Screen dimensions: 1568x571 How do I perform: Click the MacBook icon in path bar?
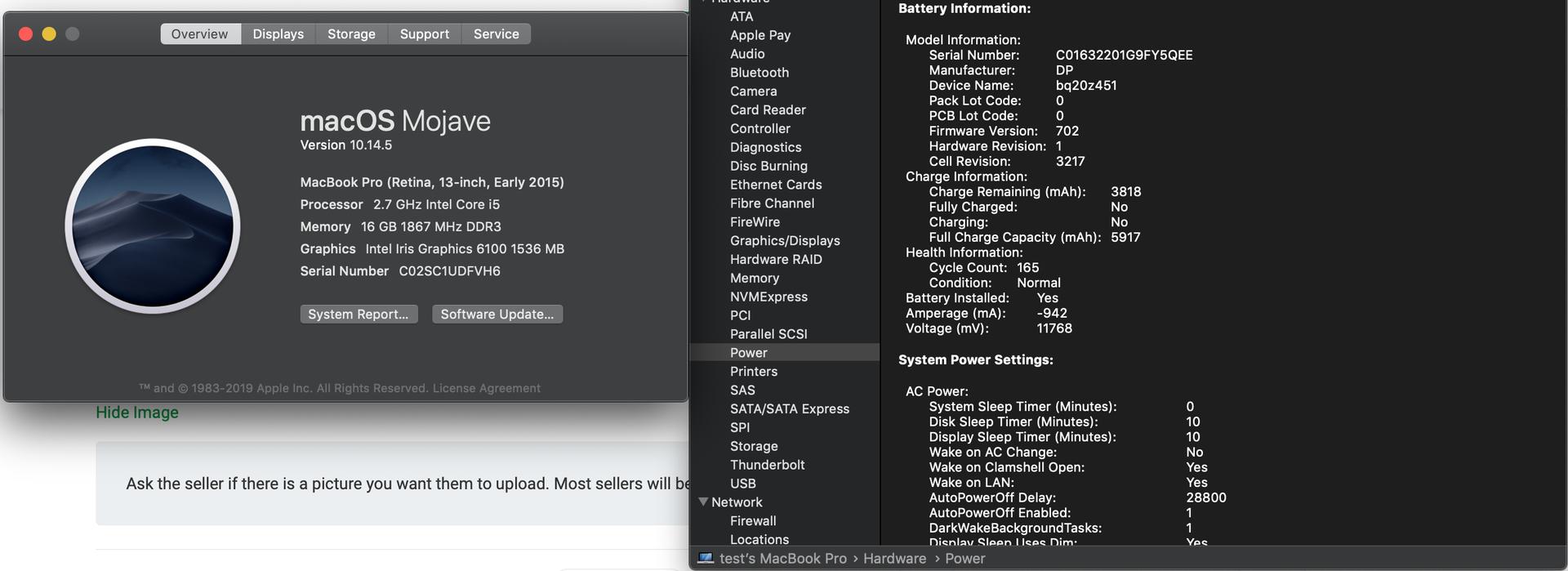[706, 558]
